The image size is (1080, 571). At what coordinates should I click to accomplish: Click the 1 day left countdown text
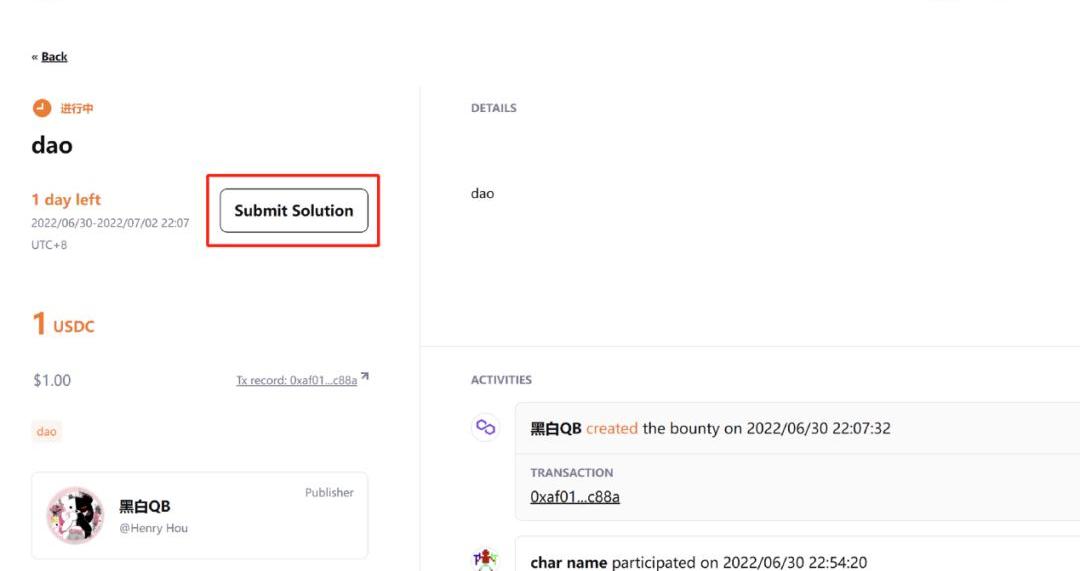[x=66, y=199]
